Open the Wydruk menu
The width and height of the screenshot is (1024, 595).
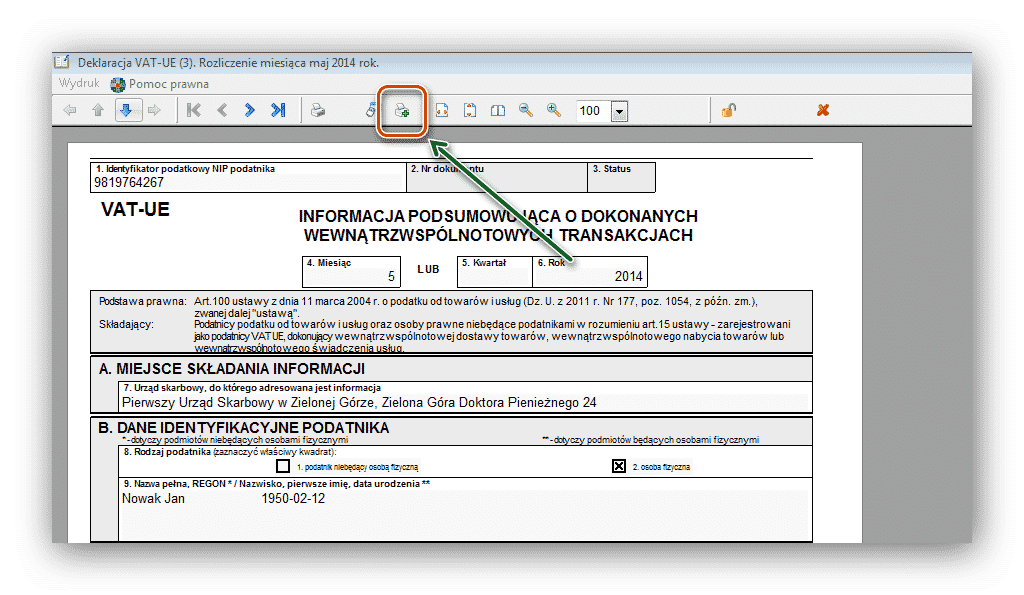tap(79, 84)
